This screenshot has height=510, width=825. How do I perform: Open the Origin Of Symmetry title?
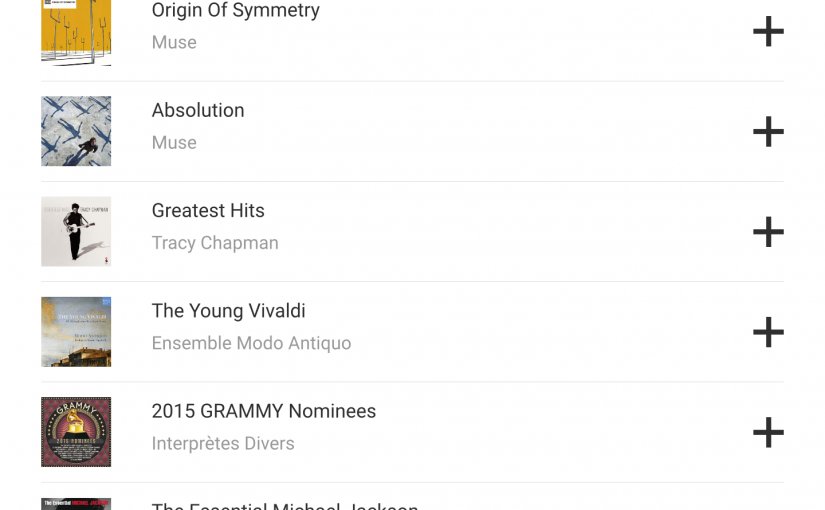tap(236, 11)
